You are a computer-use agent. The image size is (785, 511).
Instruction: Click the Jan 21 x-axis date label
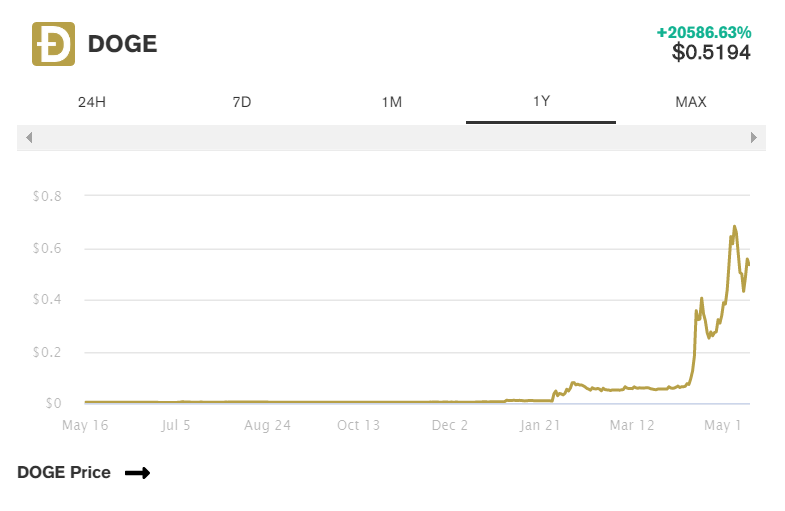click(x=540, y=425)
